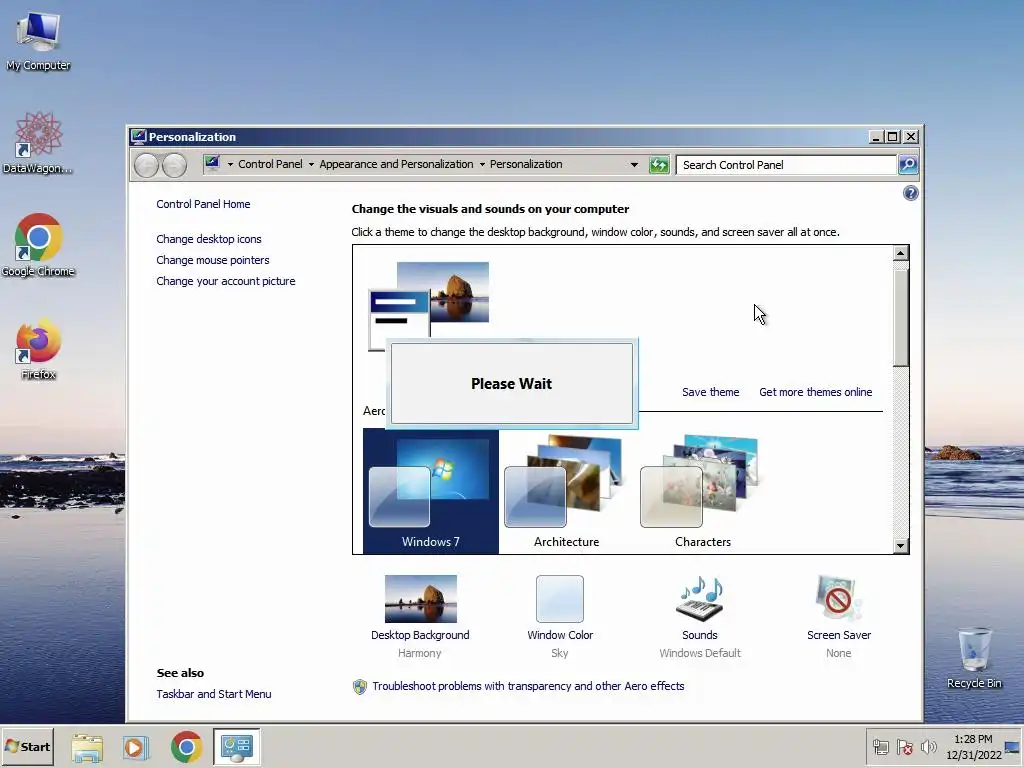Viewport: 1024px width, 768px height.
Task: Expand arrow after Appearance and Personalization breadcrumb
Action: click(482, 165)
